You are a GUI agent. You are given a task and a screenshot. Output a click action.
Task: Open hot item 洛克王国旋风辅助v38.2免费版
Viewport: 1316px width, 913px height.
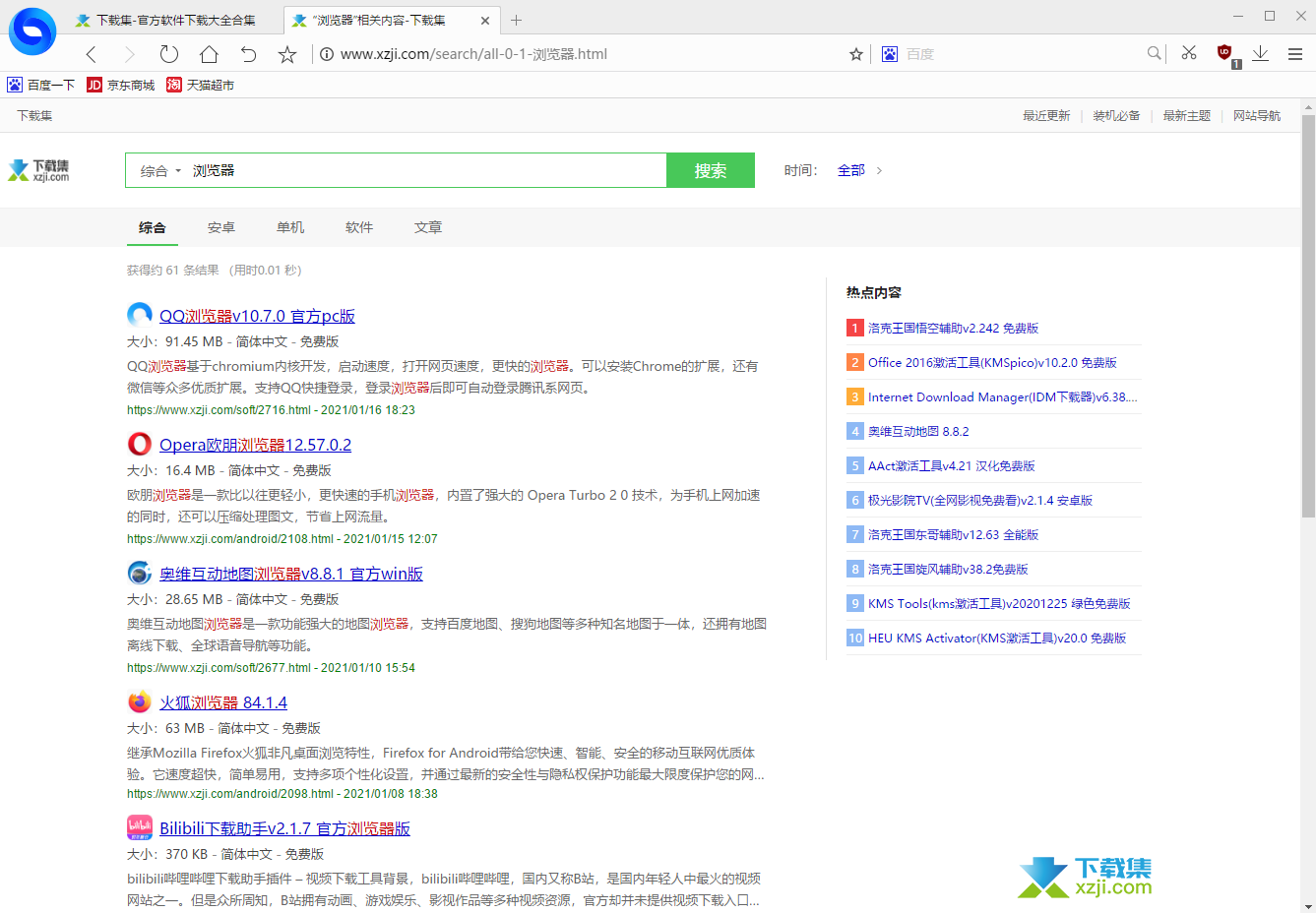[x=948, y=569]
